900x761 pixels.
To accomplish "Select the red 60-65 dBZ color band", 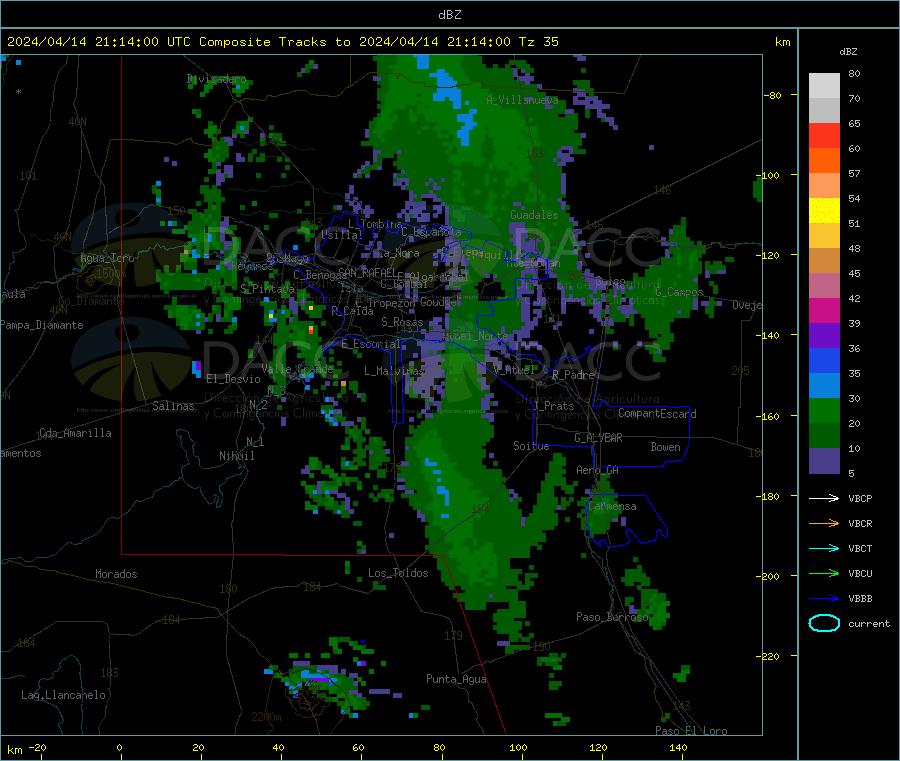I will pyautogui.click(x=824, y=135).
